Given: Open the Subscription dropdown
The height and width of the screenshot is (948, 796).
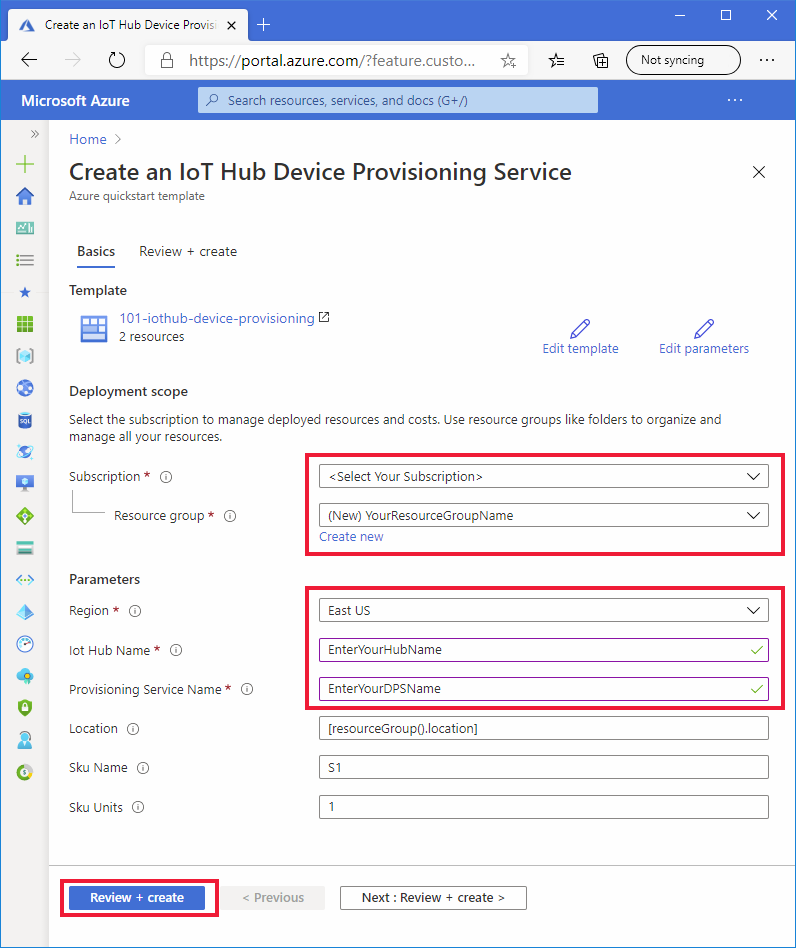Looking at the screenshot, I should pos(543,476).
